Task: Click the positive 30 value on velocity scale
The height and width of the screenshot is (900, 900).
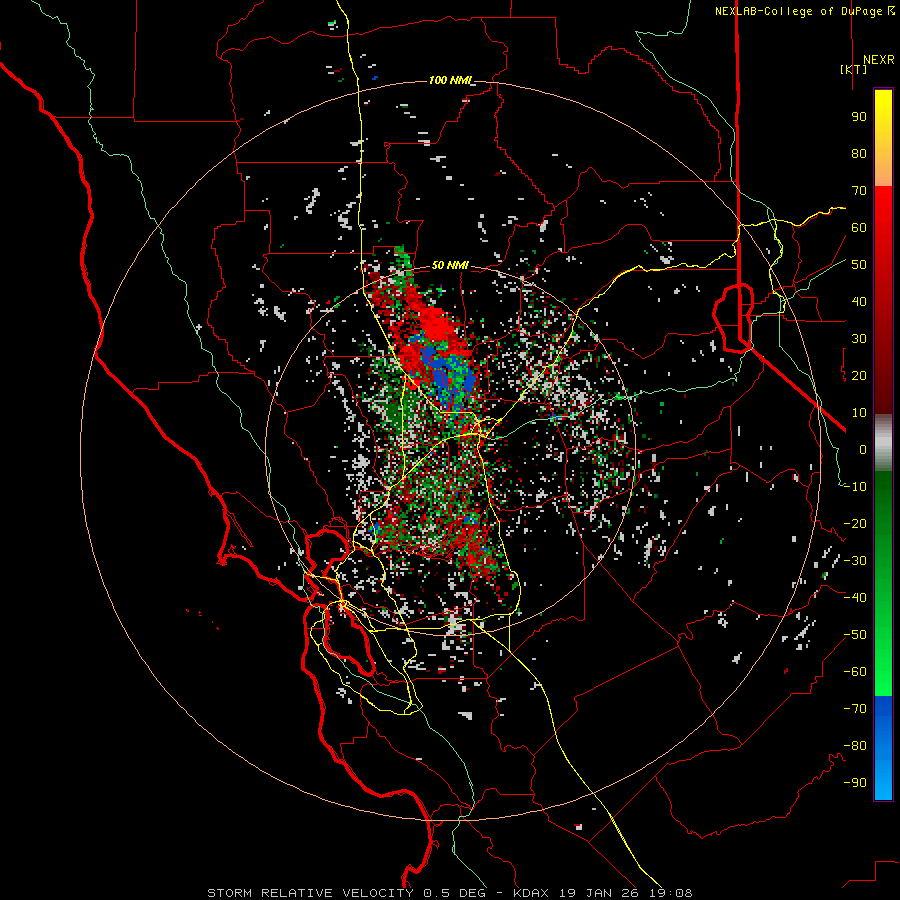Action: [x=859, y=339]
